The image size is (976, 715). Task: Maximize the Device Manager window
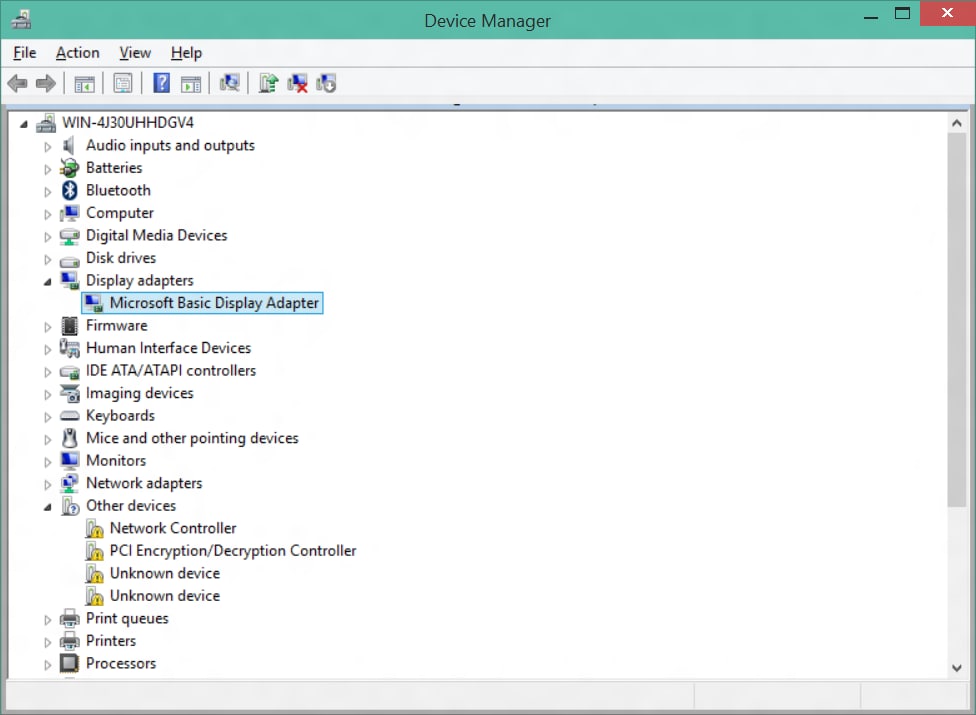click(903, 14)
